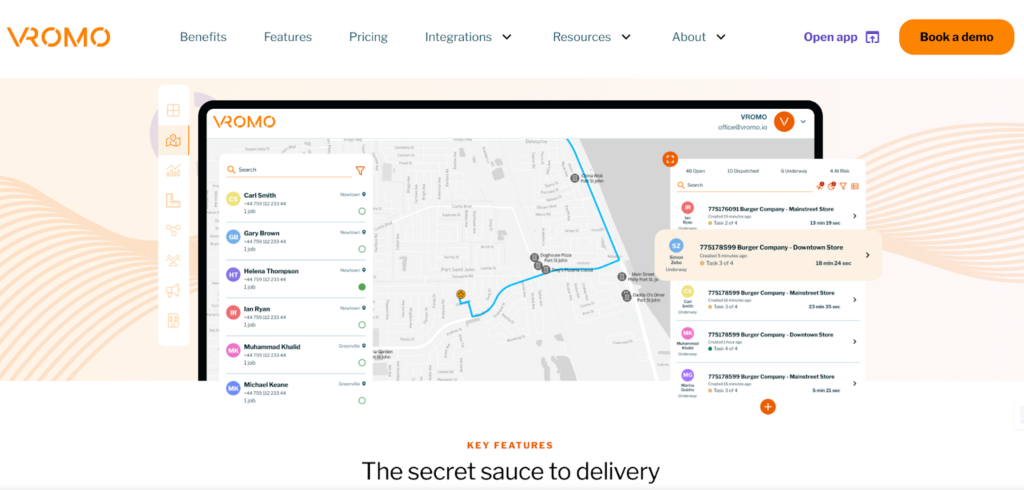Screen dimensions: 1024x490
Task: Click the 18 min 24 sec timer text
Action: coord(833,263)
